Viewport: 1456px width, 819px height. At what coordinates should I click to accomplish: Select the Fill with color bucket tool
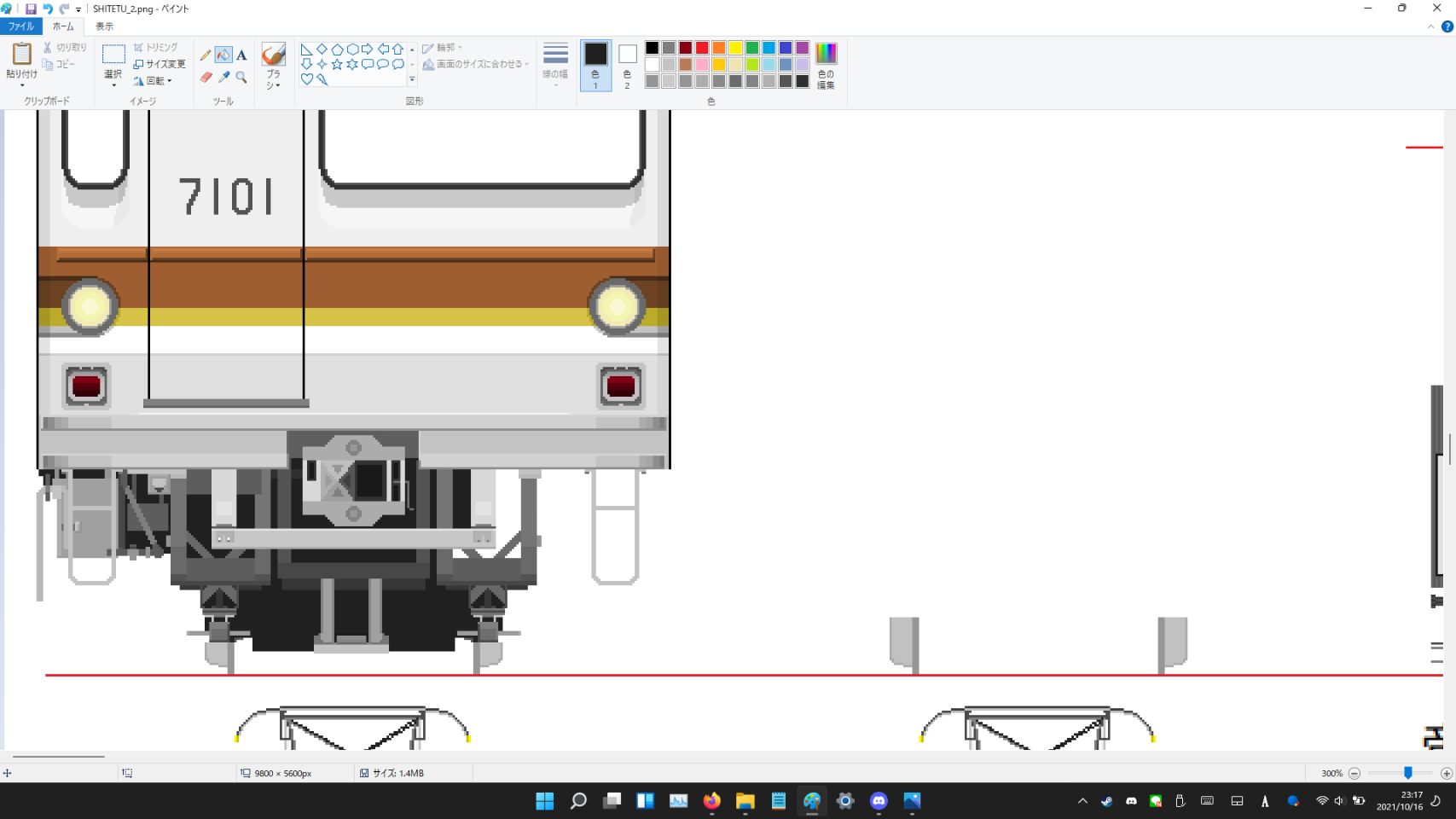(x=223, y=55)
